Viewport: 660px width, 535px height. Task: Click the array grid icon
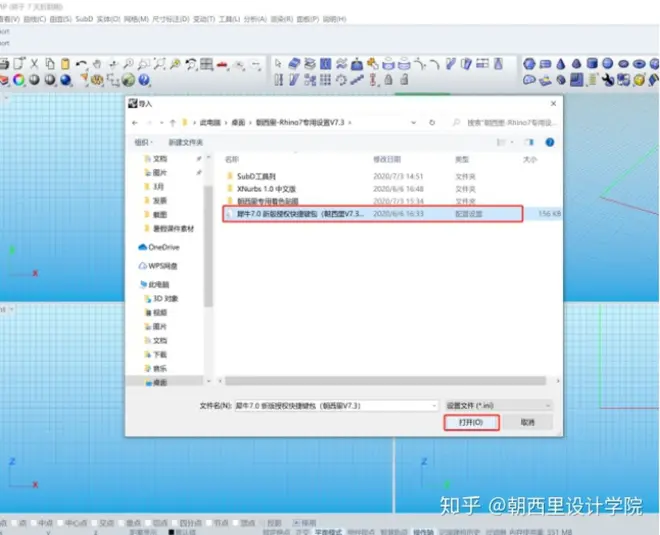point(325,80)
